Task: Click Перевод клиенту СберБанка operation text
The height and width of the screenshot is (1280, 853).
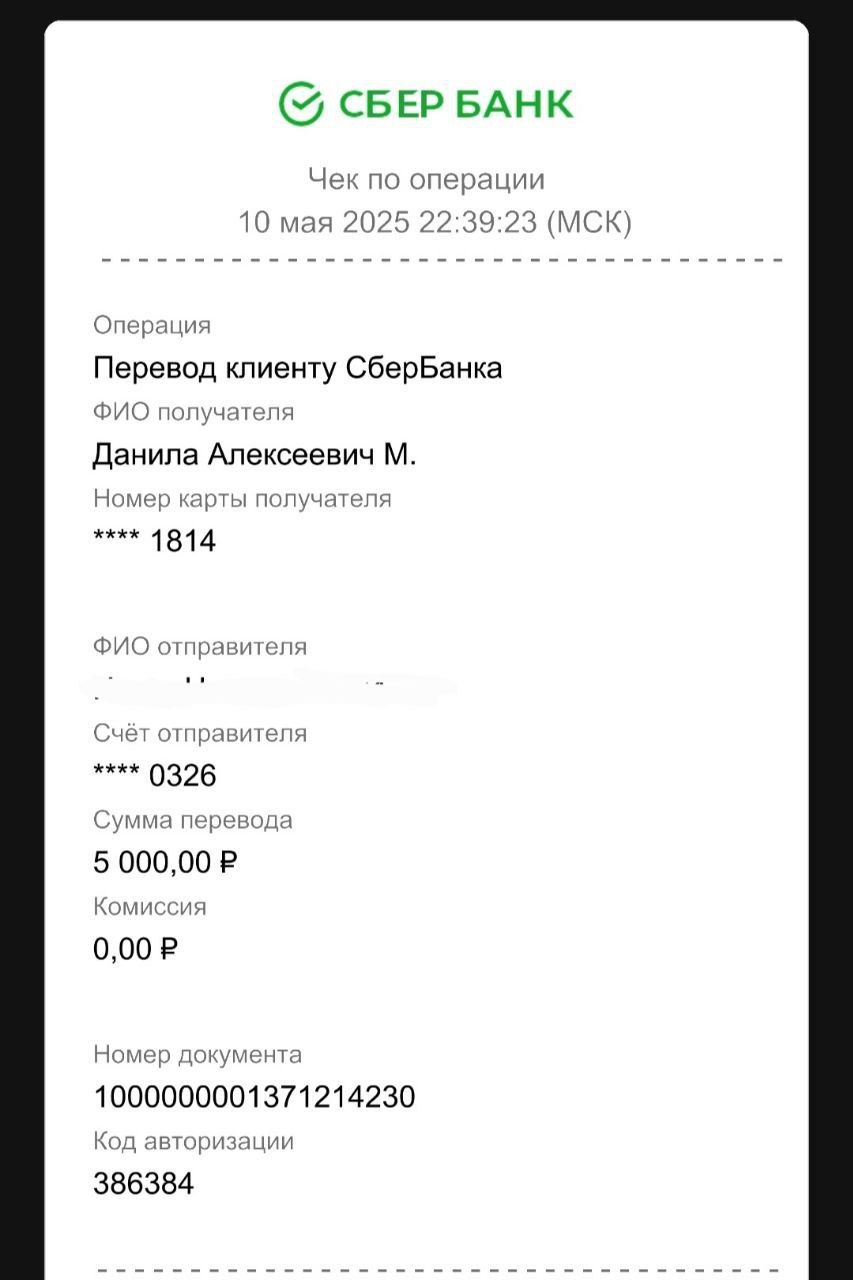Action: [298, 368]
